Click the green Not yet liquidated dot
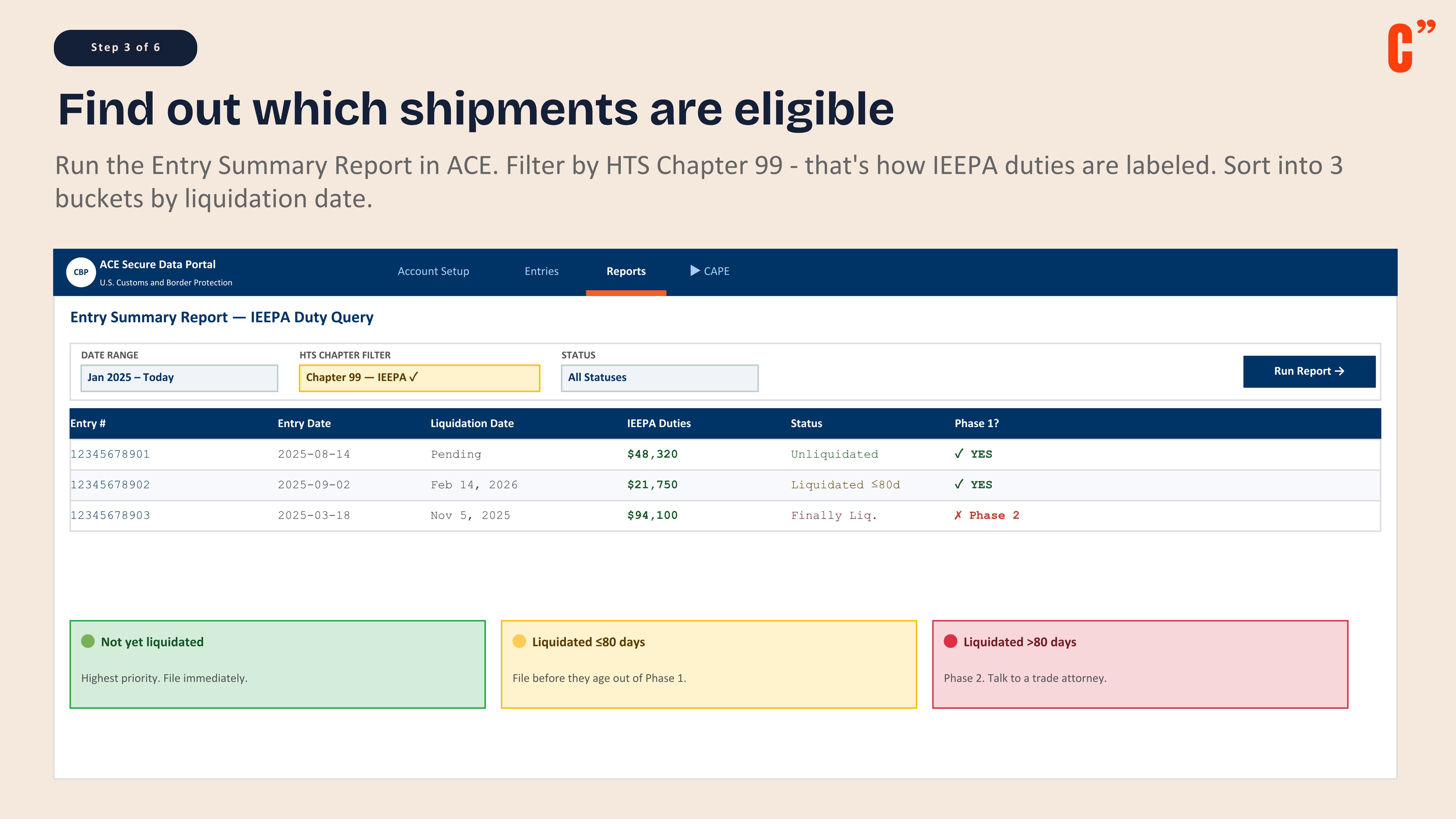The height and width of the screenshot is (819, 1456). coord(88,641)
